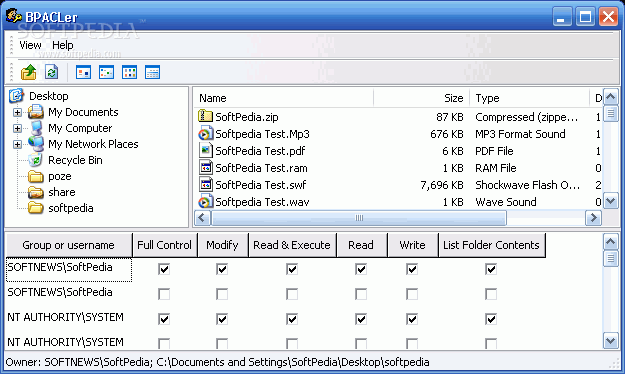Select the My Computer icon
This screenshot has height=374, width=625.
[35, 128]
